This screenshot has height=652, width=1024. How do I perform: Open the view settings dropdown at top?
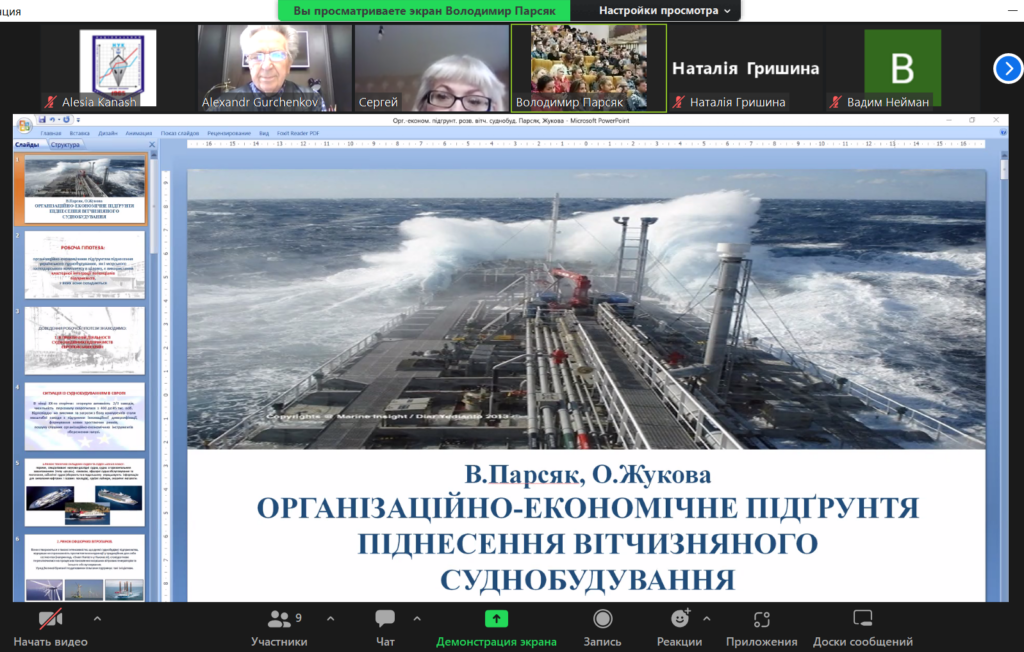[x=664, y=10]
